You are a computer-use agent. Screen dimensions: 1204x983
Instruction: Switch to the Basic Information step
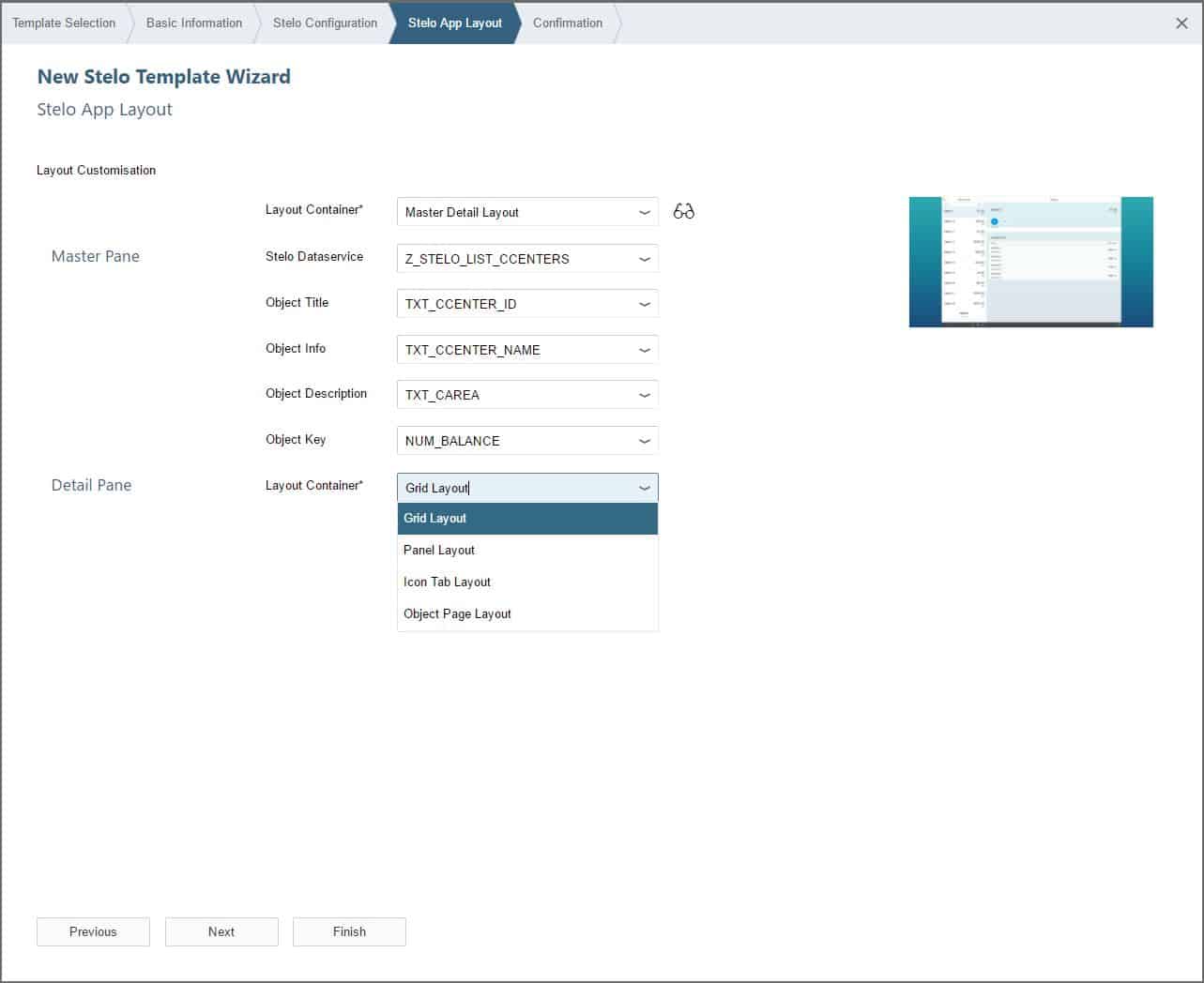point(193,23)
